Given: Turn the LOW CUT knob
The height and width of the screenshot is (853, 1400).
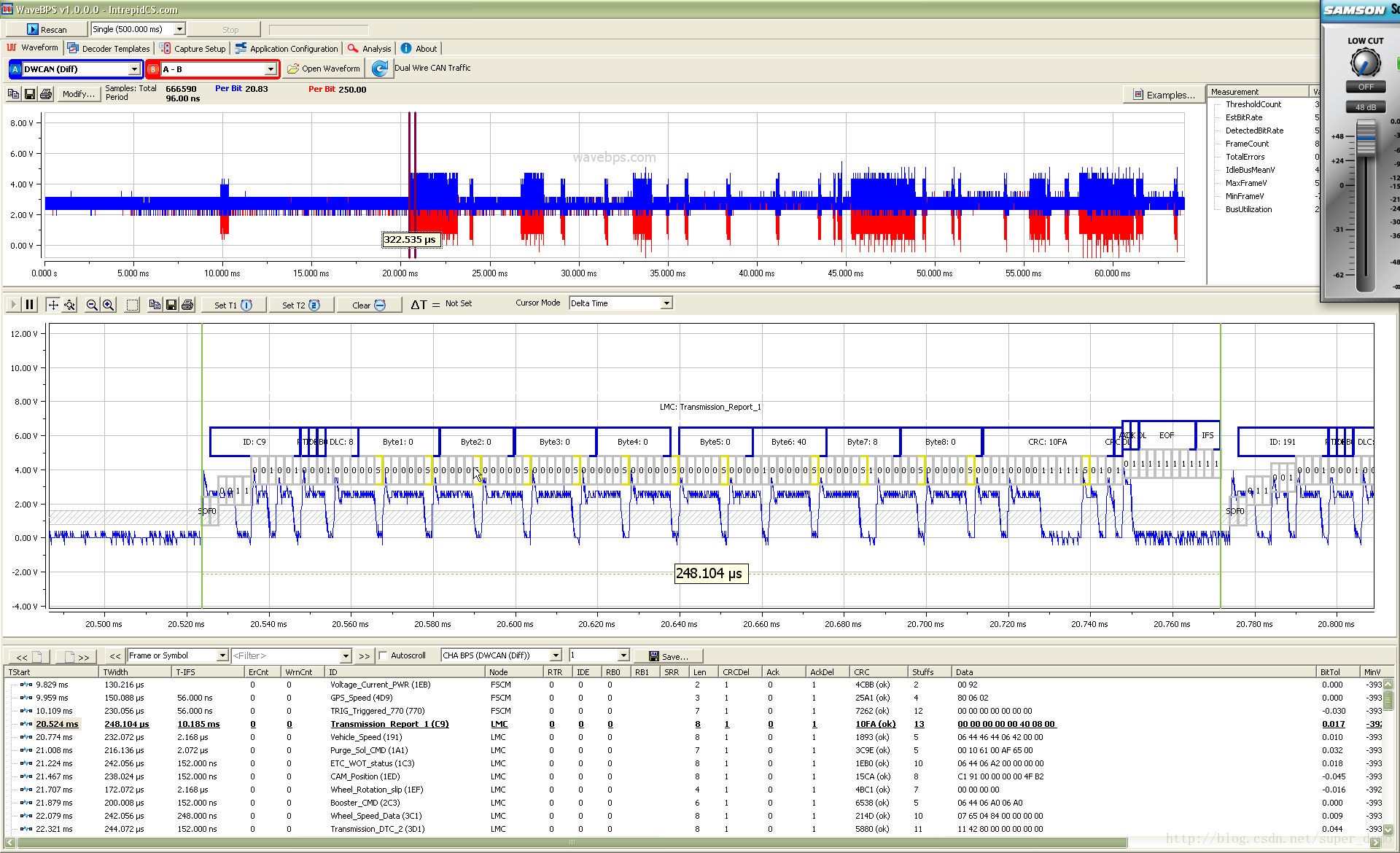Looking at the screenshot, I should [x=1365, y=63].
